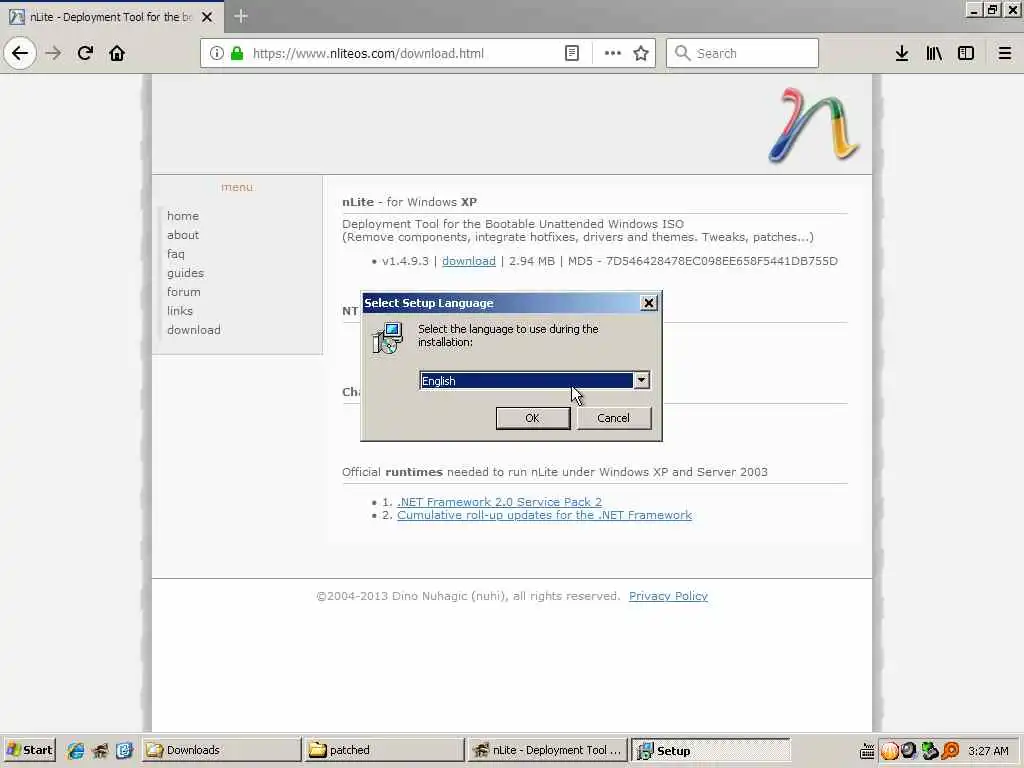Reload the current page
The image size is (1024, 768).
pyautogui.click(x=85, y=53)
